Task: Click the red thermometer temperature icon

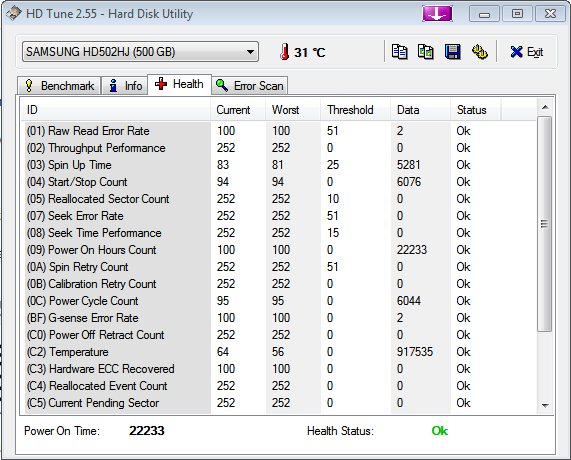Action: point(285,52)
